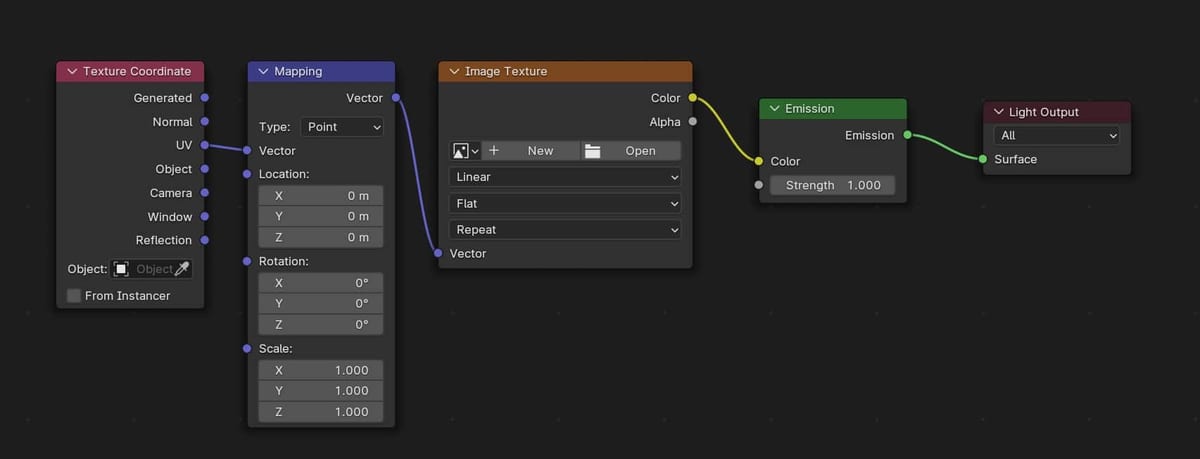Open the image browse dropdown

[x=465, y=151]
